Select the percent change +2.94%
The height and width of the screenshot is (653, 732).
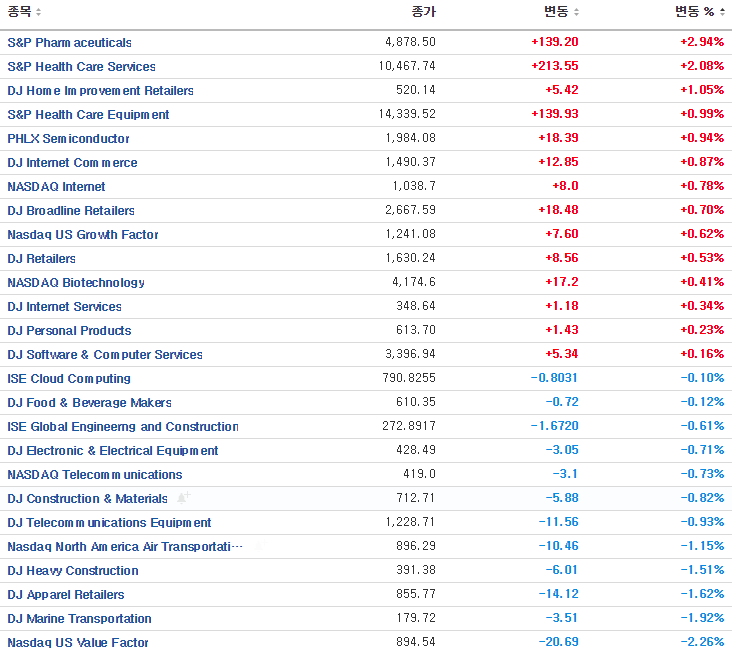click(702, 42)
